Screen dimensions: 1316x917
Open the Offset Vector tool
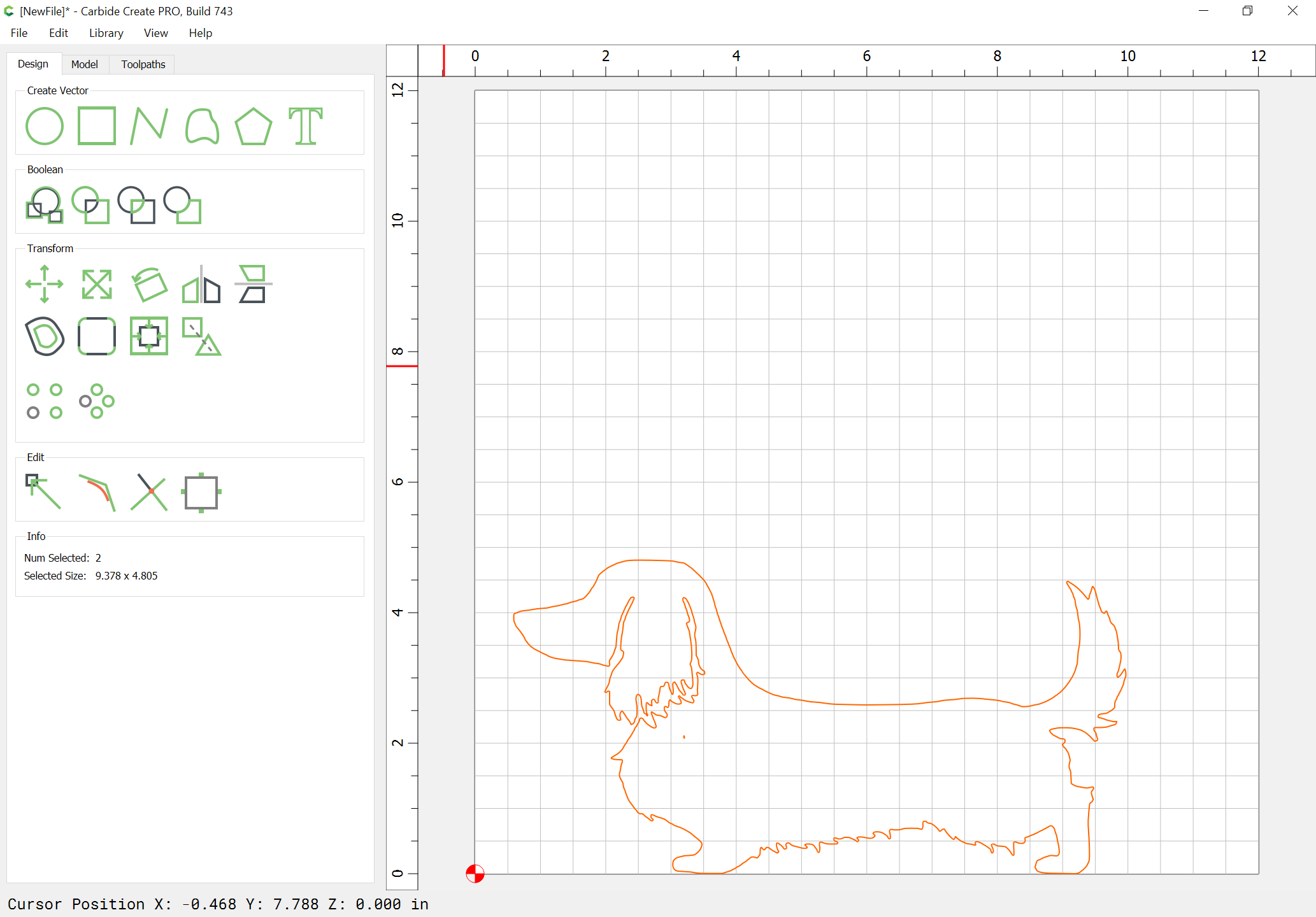(44, 336)
